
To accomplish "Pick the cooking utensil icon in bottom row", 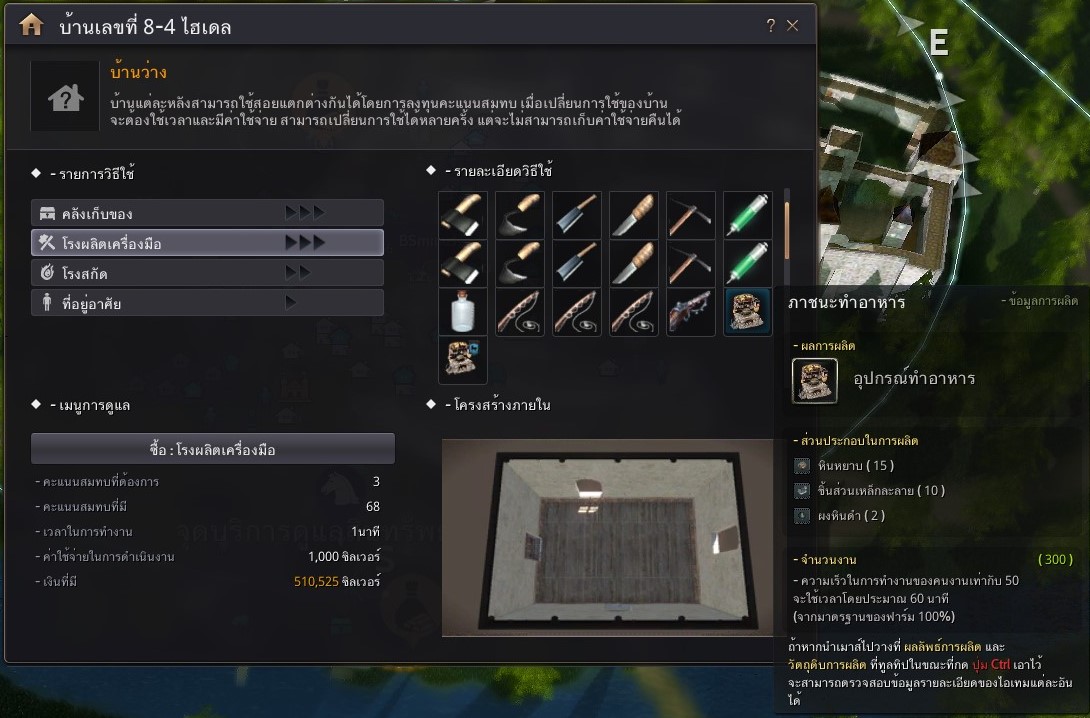I will point(463,360).
